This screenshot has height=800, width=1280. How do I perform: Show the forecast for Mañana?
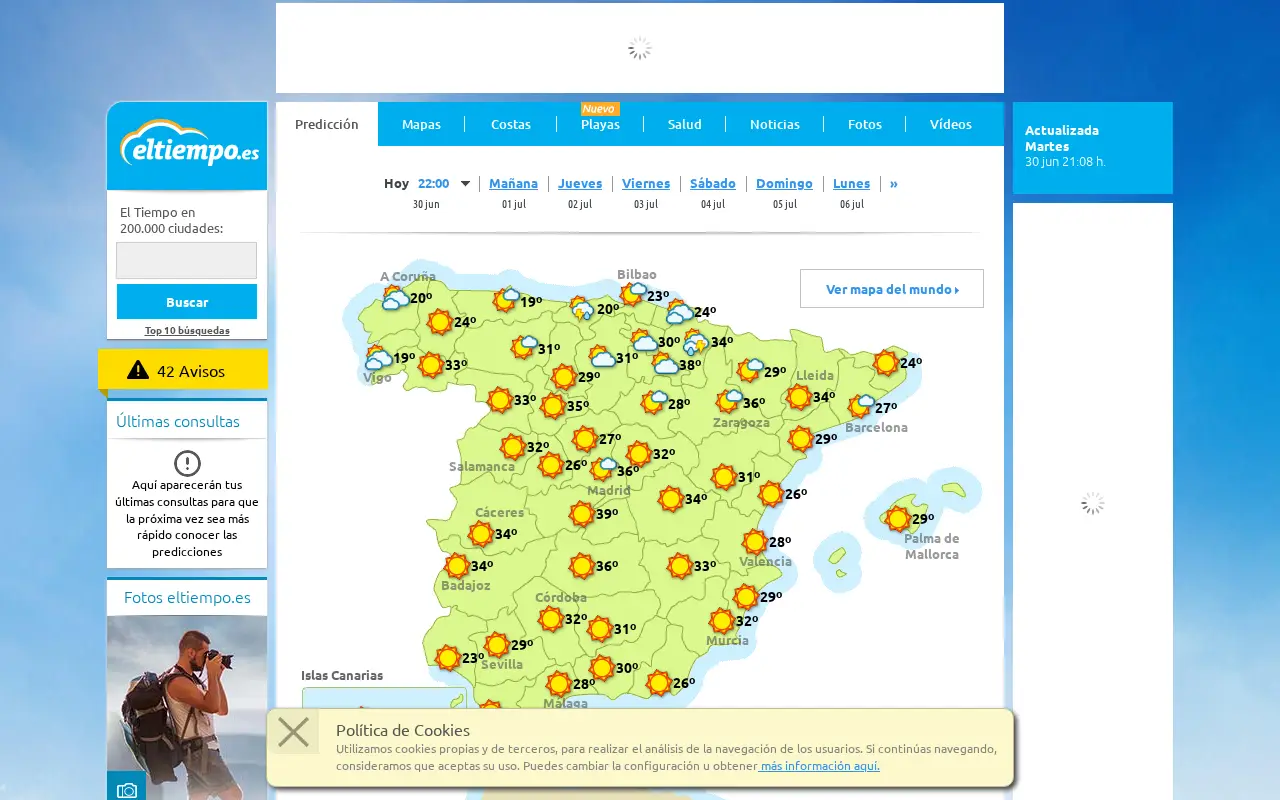(x=514, y=184)
